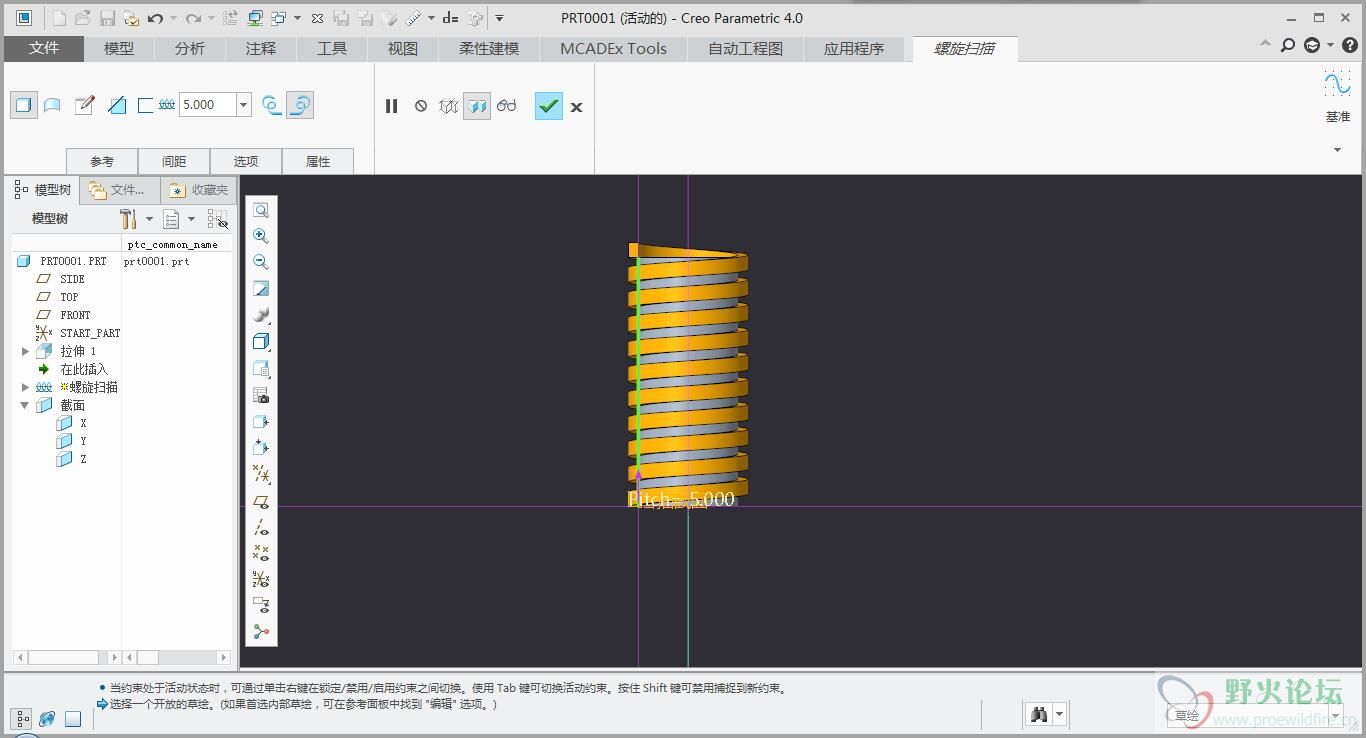
Task: Open the 文件 menu
Action: tap(44, 48)
